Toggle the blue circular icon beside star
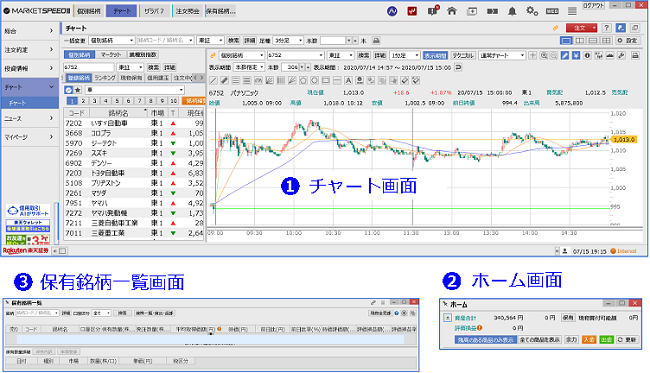Image resolution: width=650 pixels, height=373 pixels. (x=68, y=90)
